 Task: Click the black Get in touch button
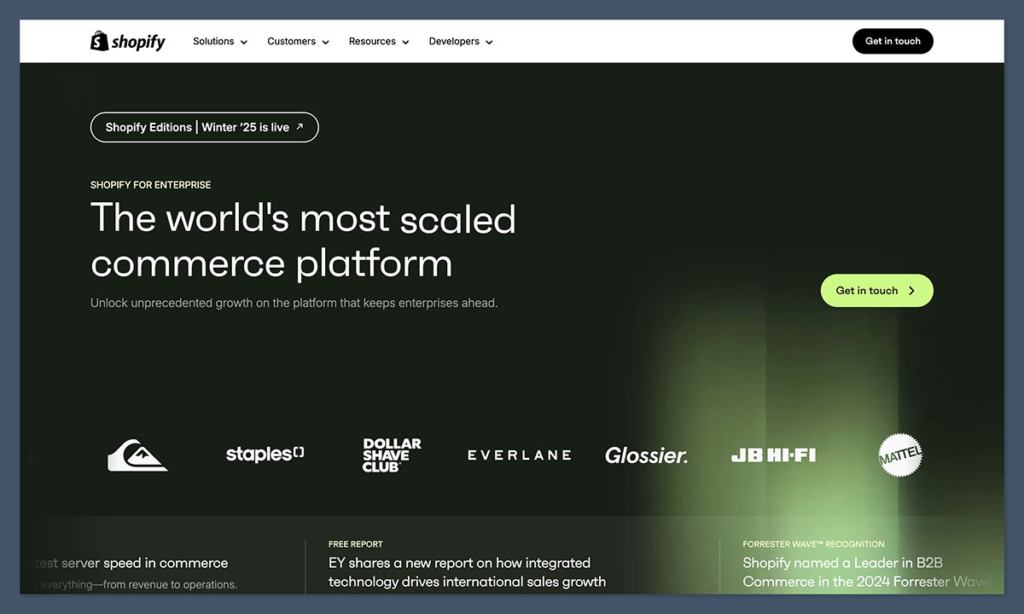click(892, 41)
